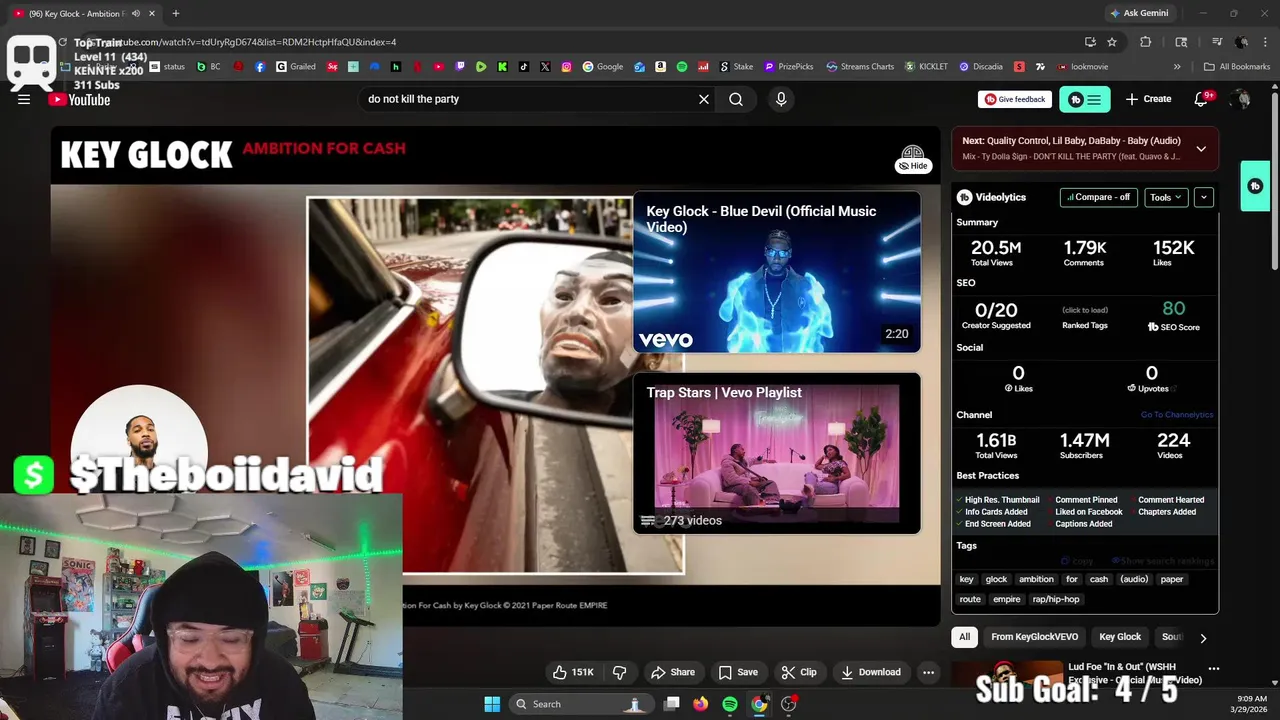Click the 'empire' tag chip
This screenshot has width=1280, height=720.
1007,599
